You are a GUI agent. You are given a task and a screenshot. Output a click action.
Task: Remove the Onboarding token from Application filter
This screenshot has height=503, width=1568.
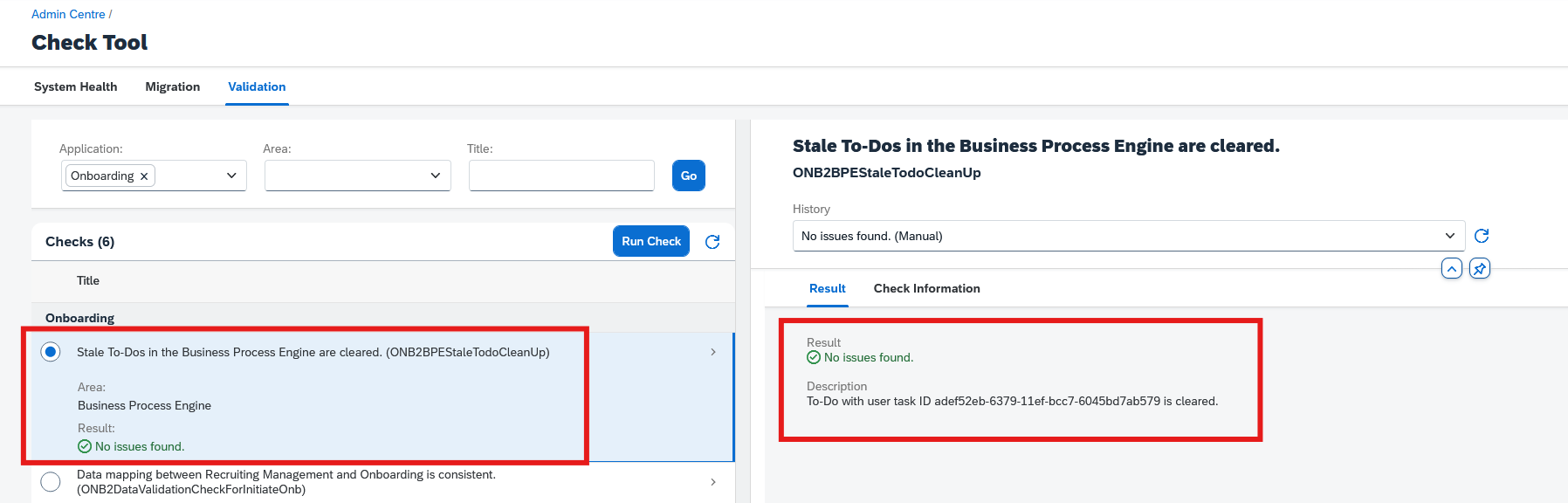pos(144,176)
